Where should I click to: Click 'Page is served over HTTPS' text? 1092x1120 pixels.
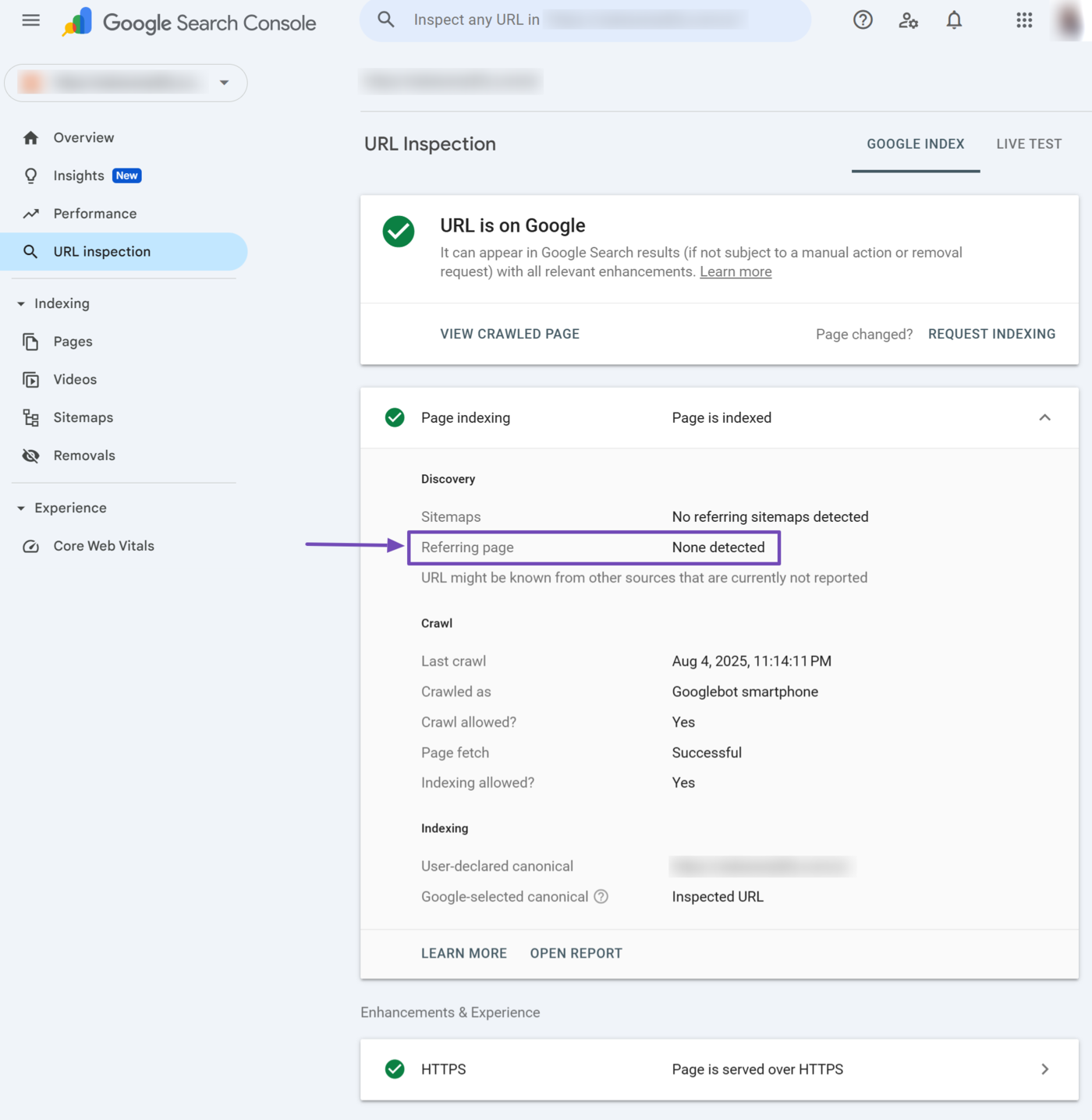[x=757, y=1069]
